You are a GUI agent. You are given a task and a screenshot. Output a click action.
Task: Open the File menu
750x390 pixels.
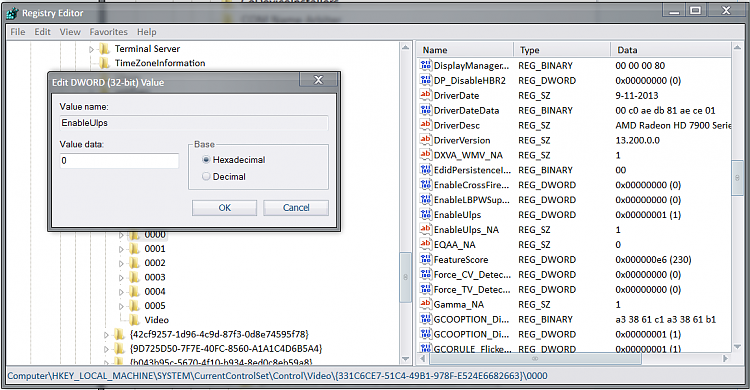[x=18, y=32]
